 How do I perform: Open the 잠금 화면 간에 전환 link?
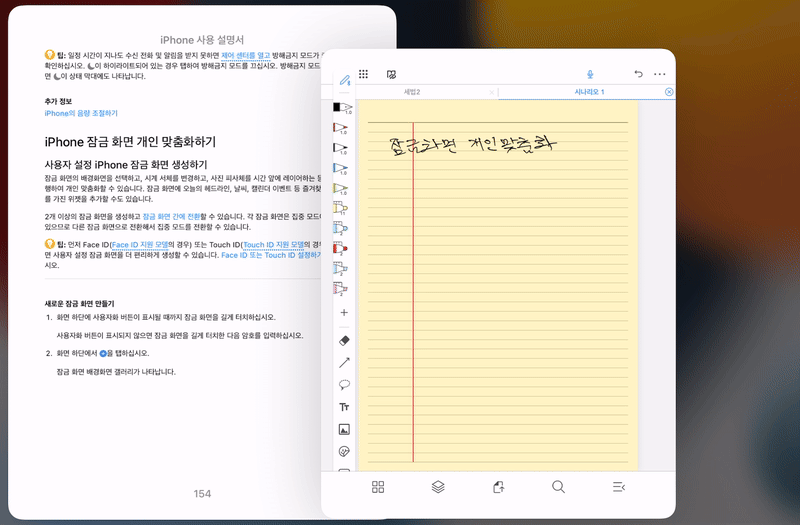(x=171, y=216)
